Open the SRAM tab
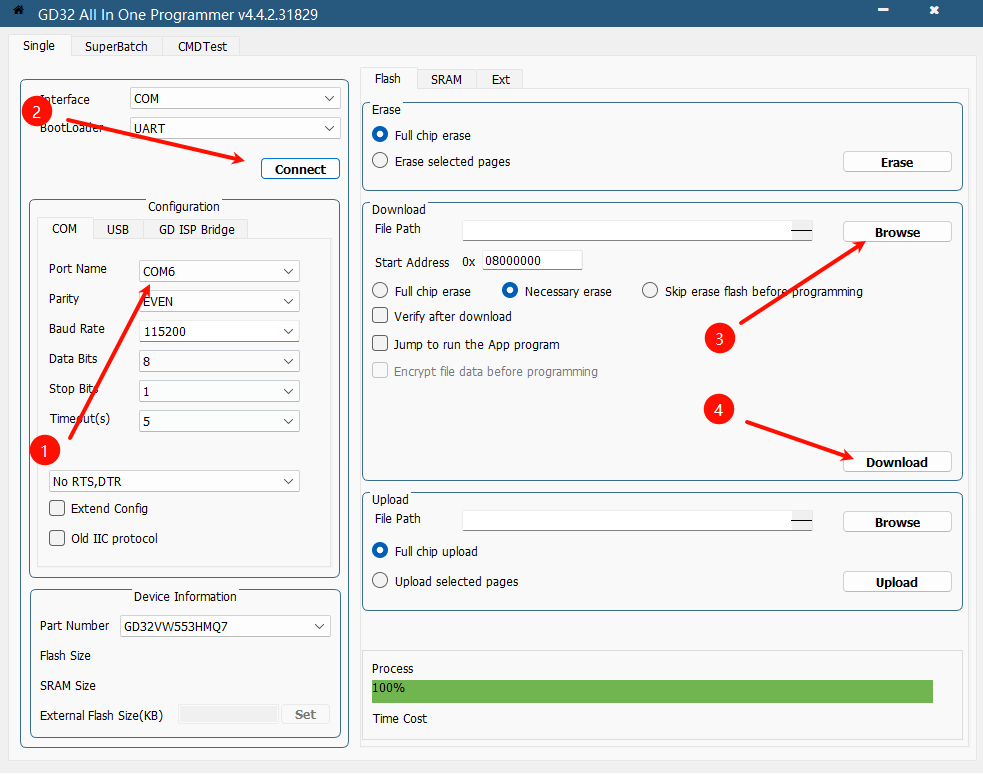Viewport: 983px width, 774px height. click(x=446, y=79)
